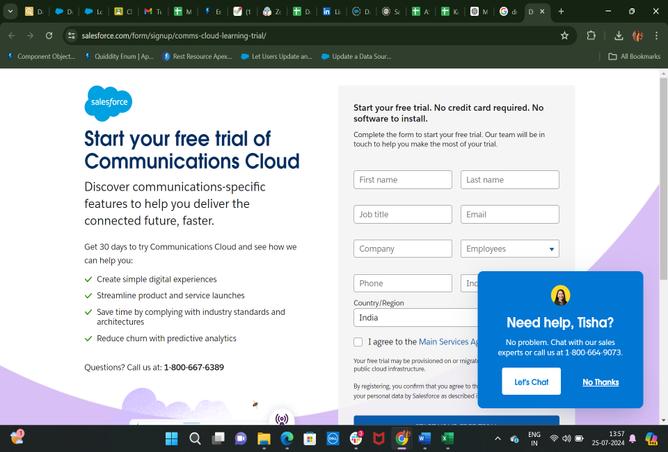Open Task View on the taskbar

(218, 438)
